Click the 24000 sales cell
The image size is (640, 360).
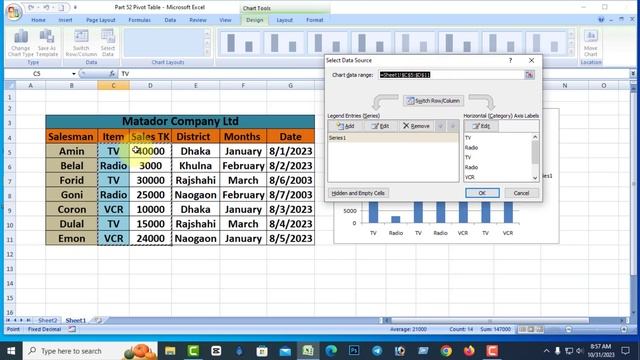coord(150,238)
